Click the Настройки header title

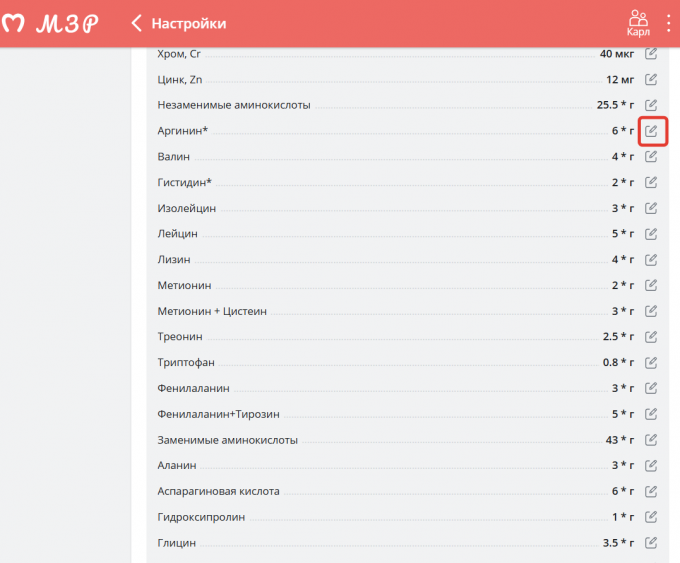click(188, 23)
